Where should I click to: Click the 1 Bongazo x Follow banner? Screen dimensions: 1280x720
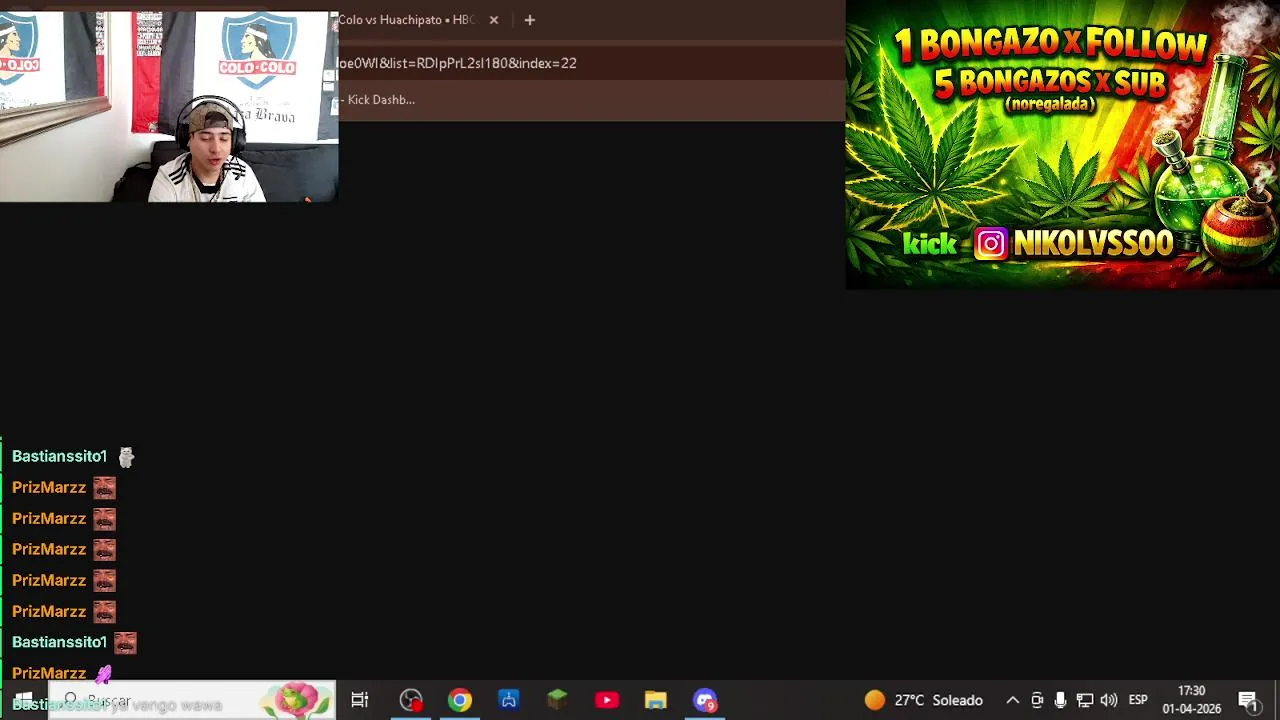(x=1063, y=145)
